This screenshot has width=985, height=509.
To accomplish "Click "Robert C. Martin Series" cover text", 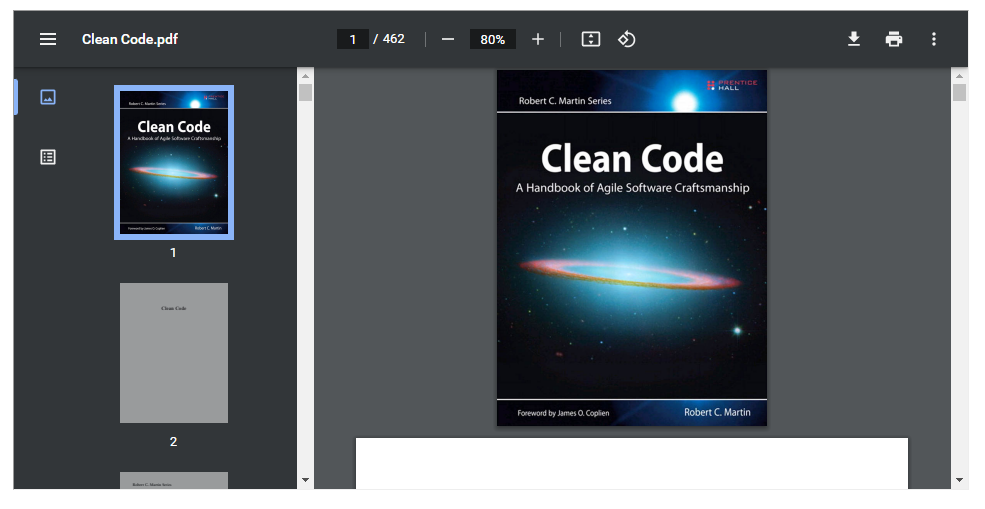I will click(565, 101).
